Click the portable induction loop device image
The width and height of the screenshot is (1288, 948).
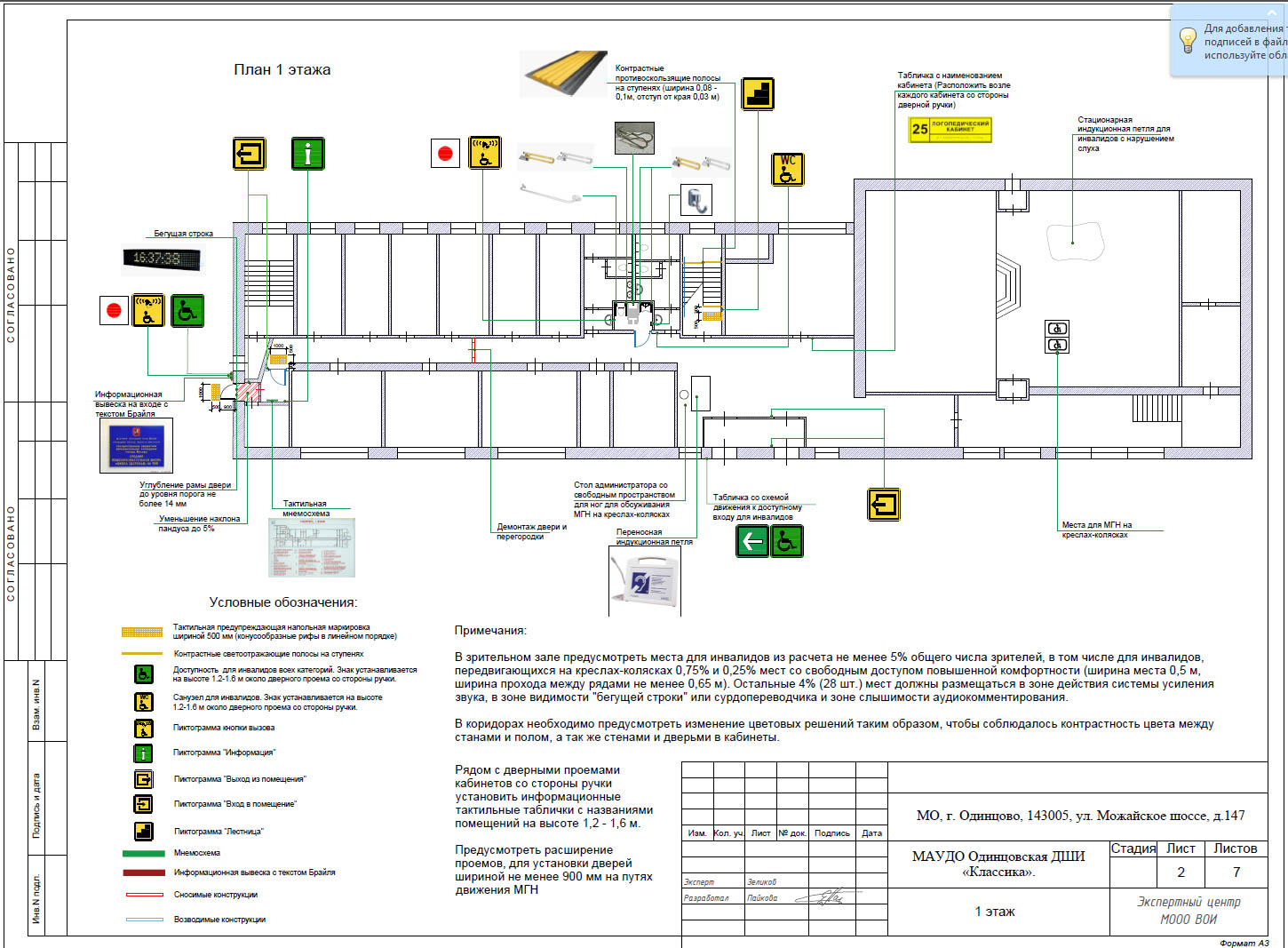click(645, 580)
